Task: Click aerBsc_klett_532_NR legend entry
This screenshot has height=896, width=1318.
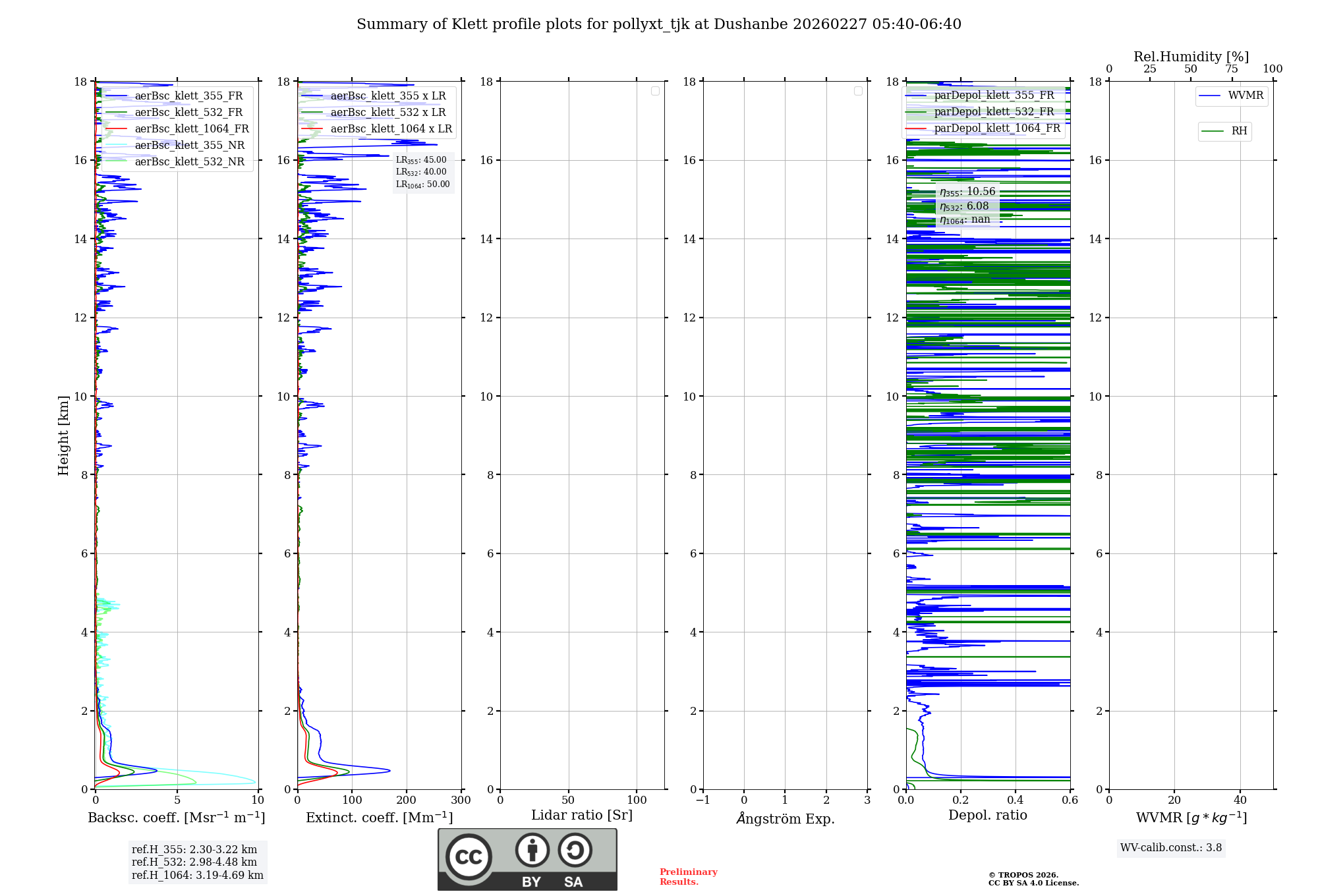Action: [189, 162]
